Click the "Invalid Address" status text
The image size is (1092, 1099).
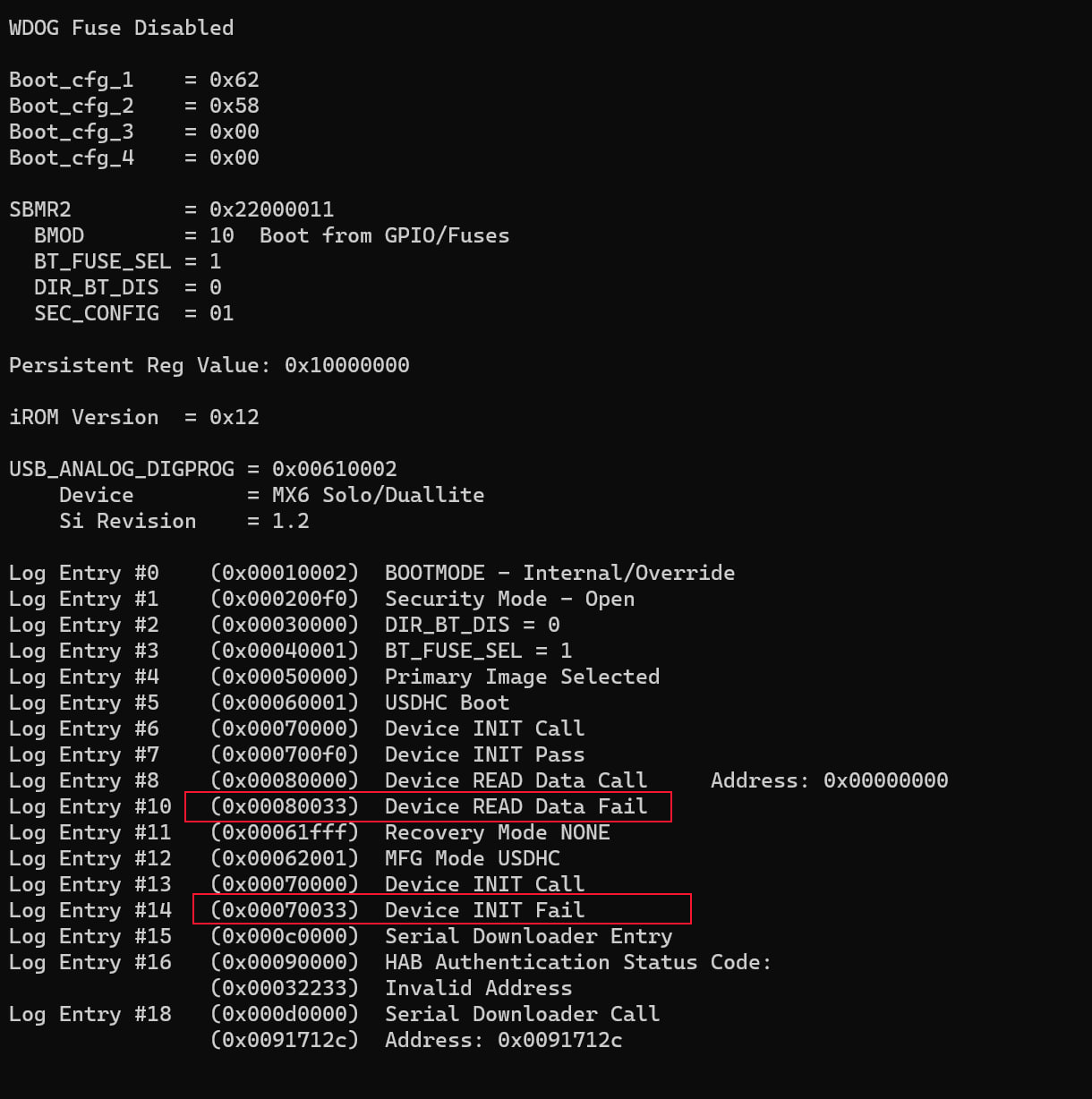click(x=478, y=988)
